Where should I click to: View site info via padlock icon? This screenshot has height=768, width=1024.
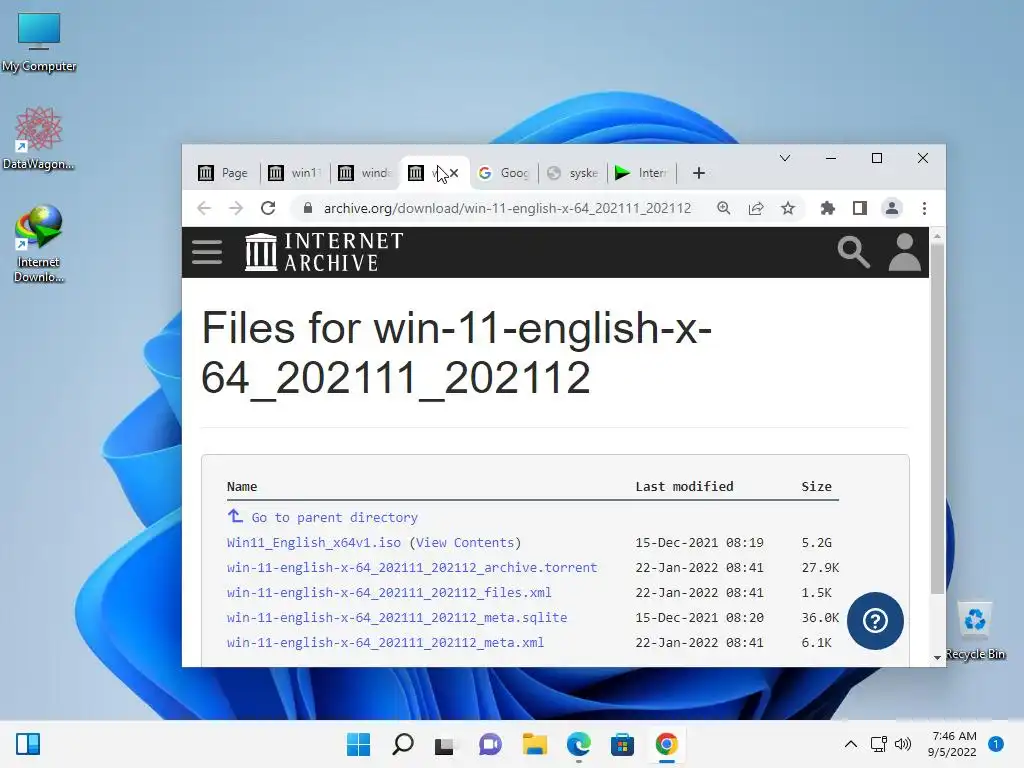pos(308,208)
